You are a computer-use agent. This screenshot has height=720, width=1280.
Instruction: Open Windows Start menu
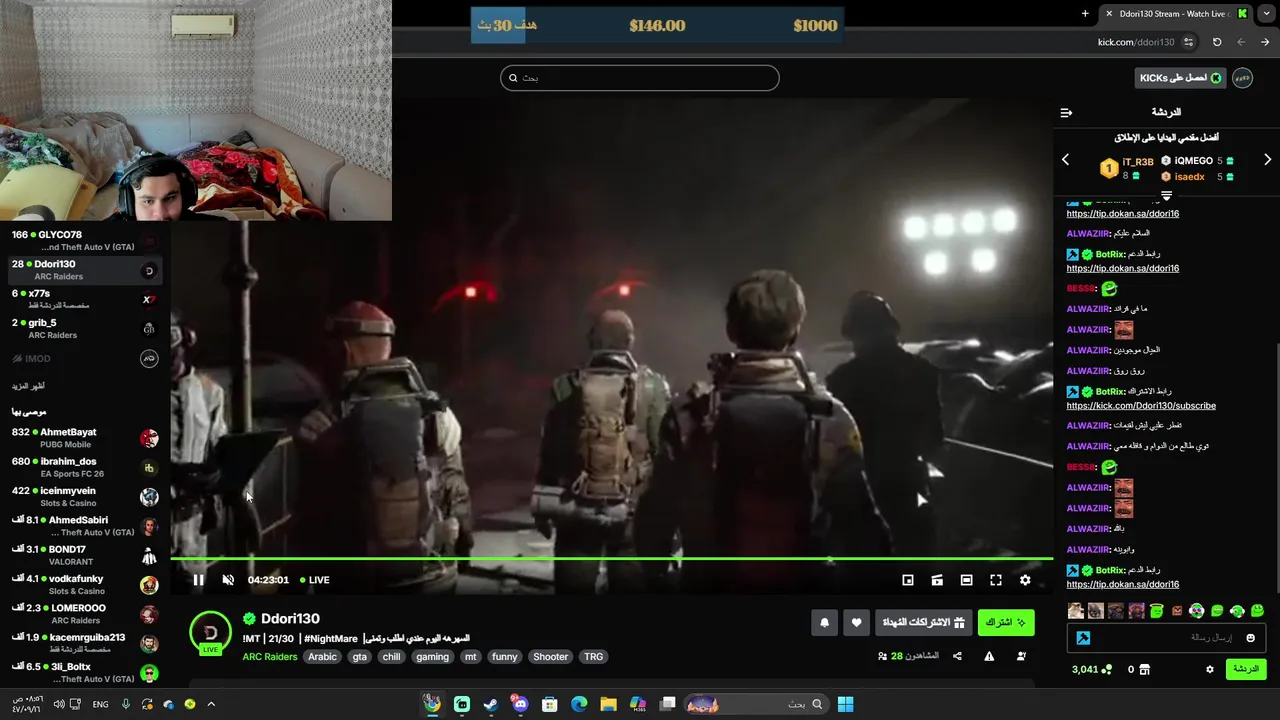[x=845, y=704]
